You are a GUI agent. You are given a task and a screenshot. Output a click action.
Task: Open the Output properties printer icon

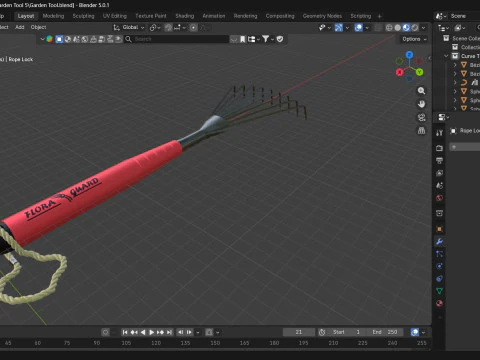pyautogui.click(x=439, y=160)
